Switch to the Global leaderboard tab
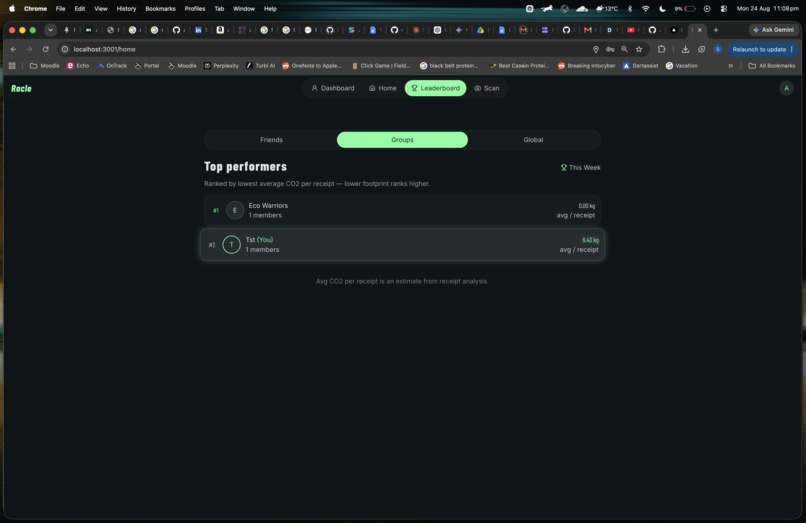806x523 pixels. pos(533,140)
